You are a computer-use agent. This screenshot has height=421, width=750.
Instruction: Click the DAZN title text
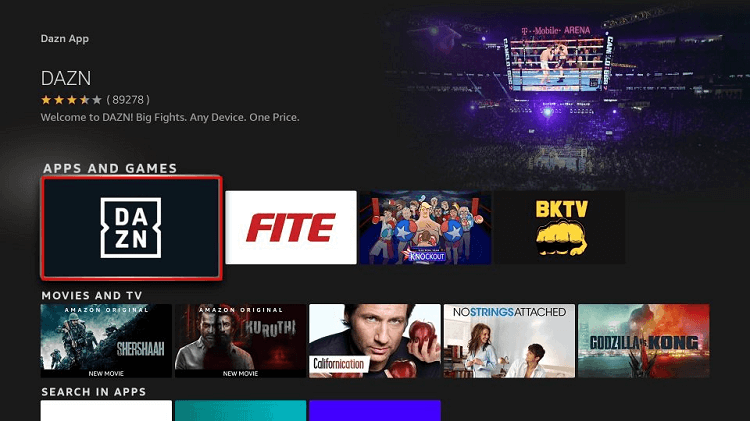pyautogui.click(x=66, y=78)
